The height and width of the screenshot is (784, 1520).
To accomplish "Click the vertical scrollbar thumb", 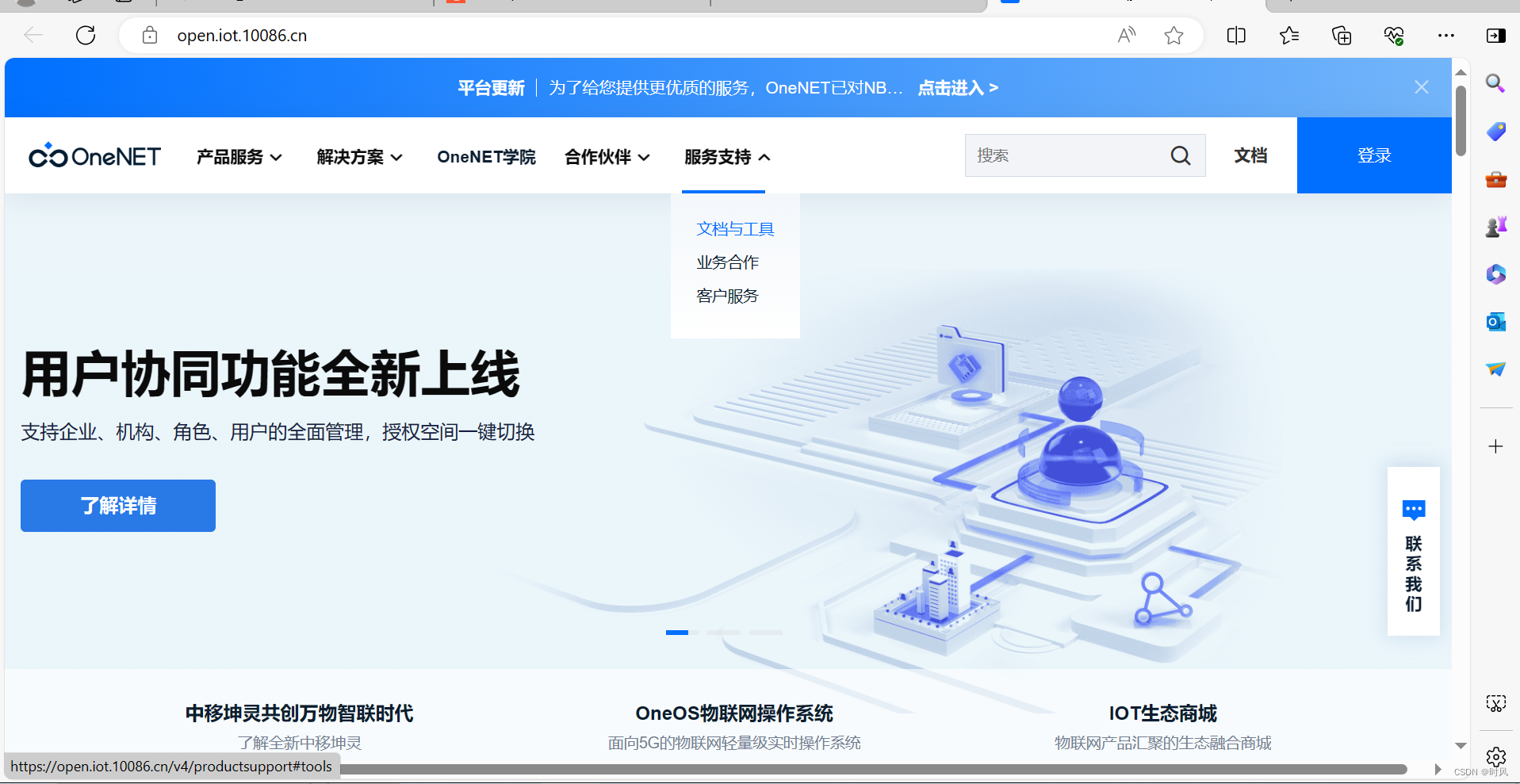I will 1461,120.
